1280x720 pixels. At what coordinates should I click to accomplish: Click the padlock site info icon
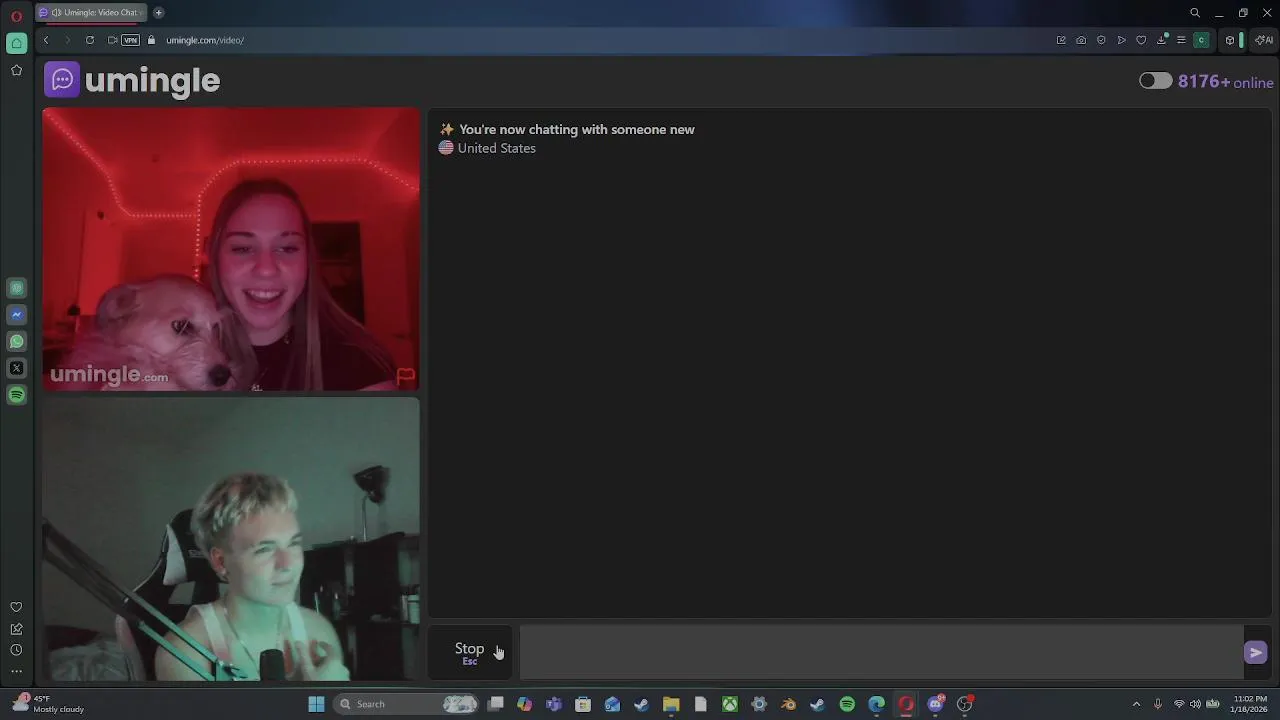pyautogui.click(x=152, y=40)
